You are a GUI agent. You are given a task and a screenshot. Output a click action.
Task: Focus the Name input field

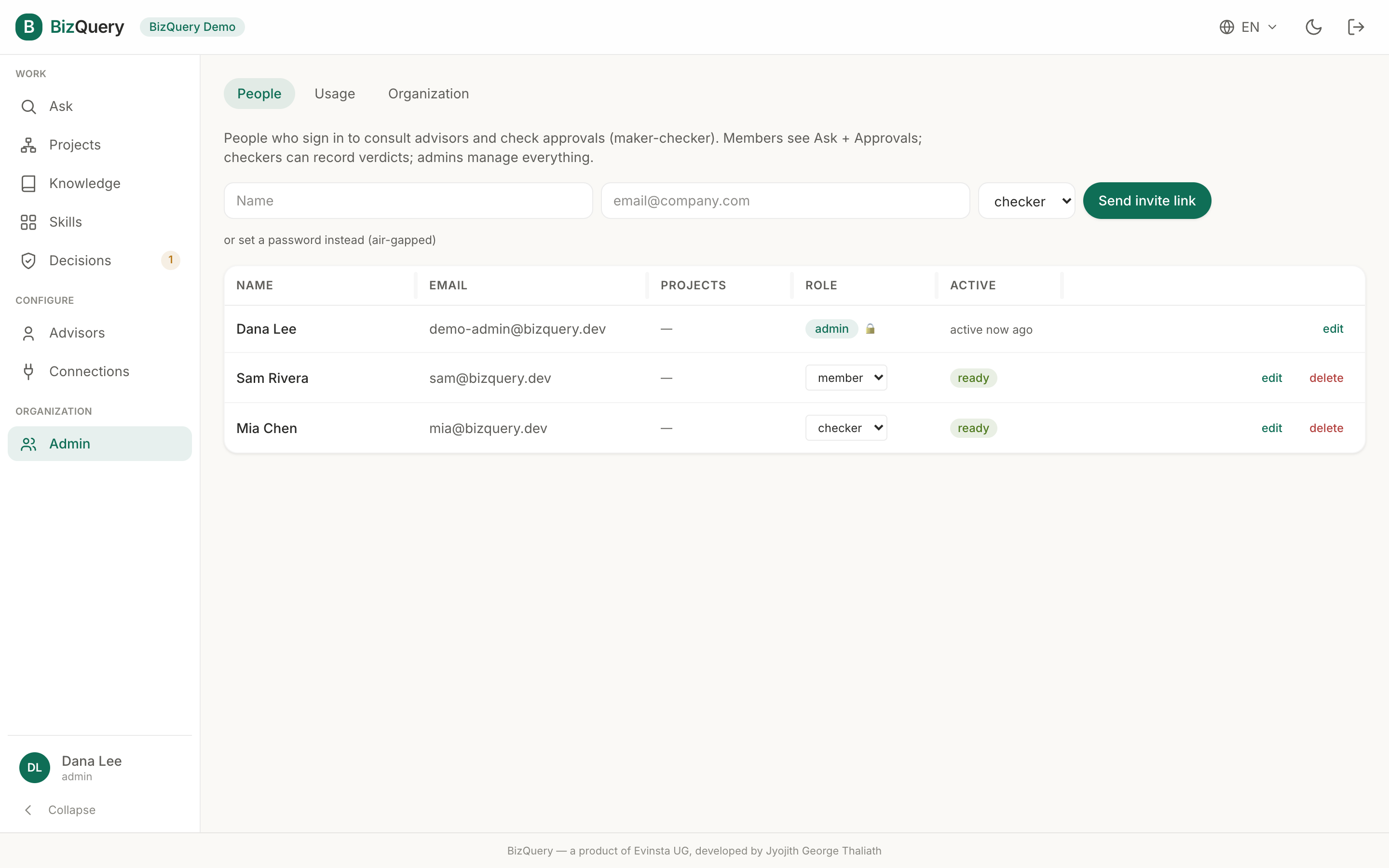(x=408, y=201)
